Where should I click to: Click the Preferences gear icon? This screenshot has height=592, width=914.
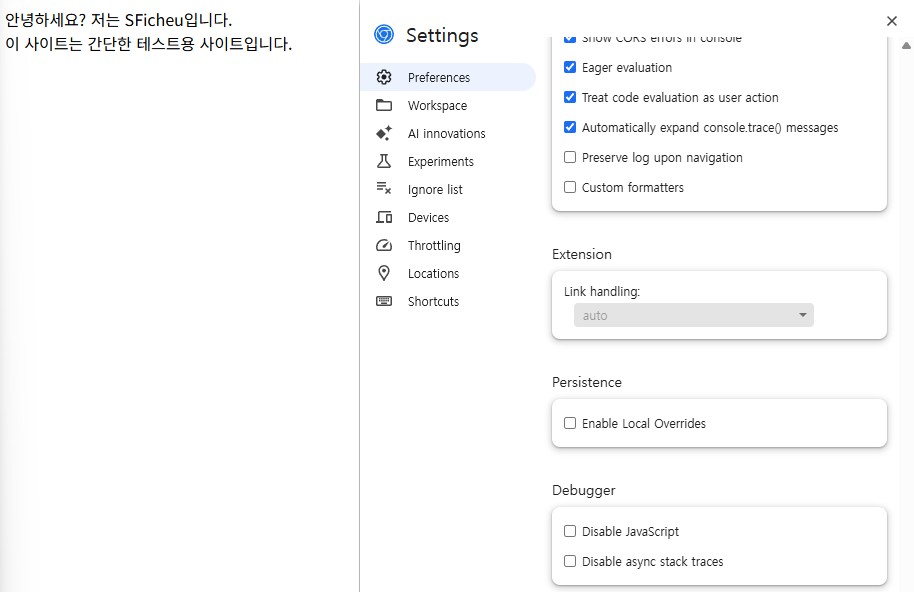pos(384,77)
